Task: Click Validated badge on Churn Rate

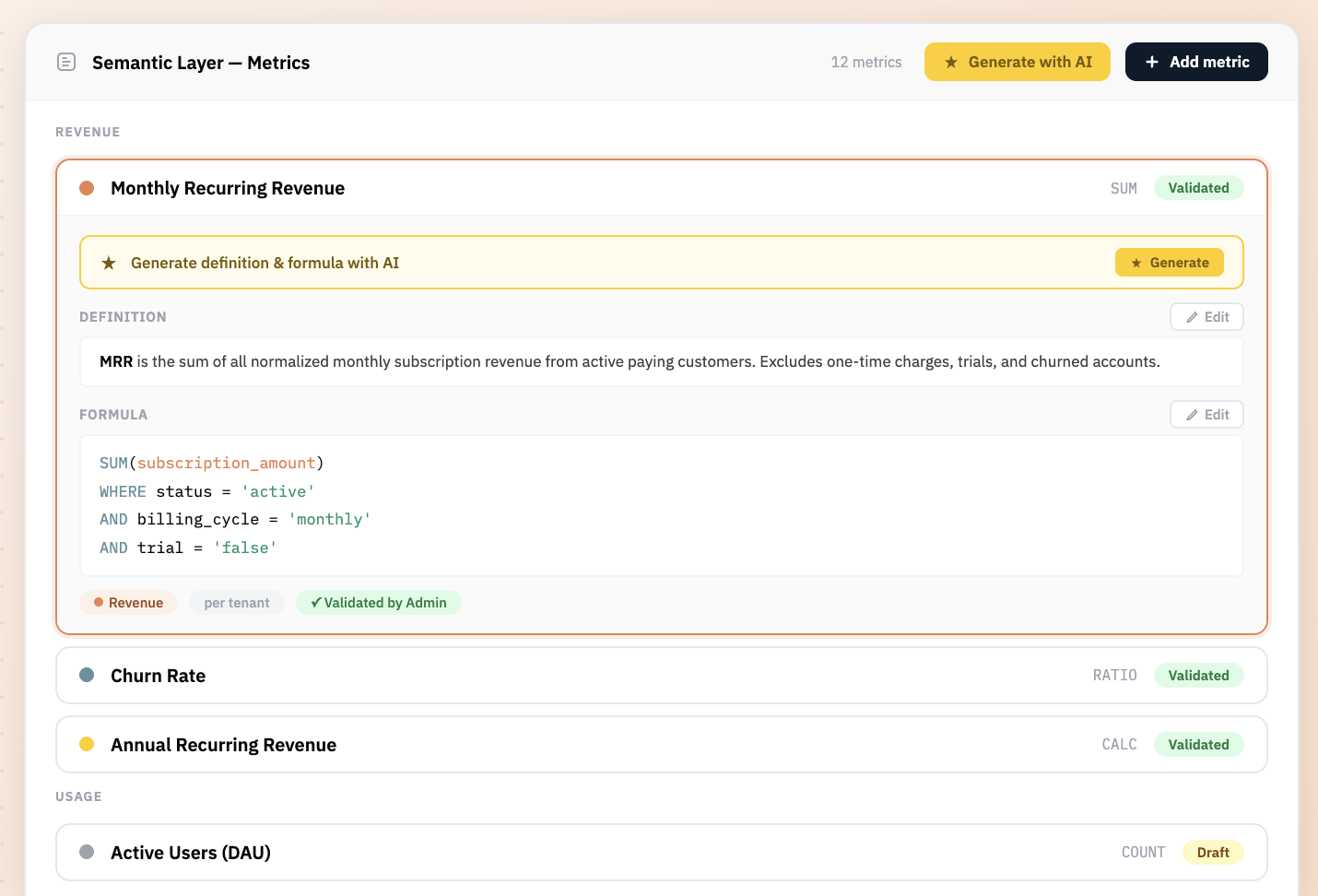Action: [1198, 676]
